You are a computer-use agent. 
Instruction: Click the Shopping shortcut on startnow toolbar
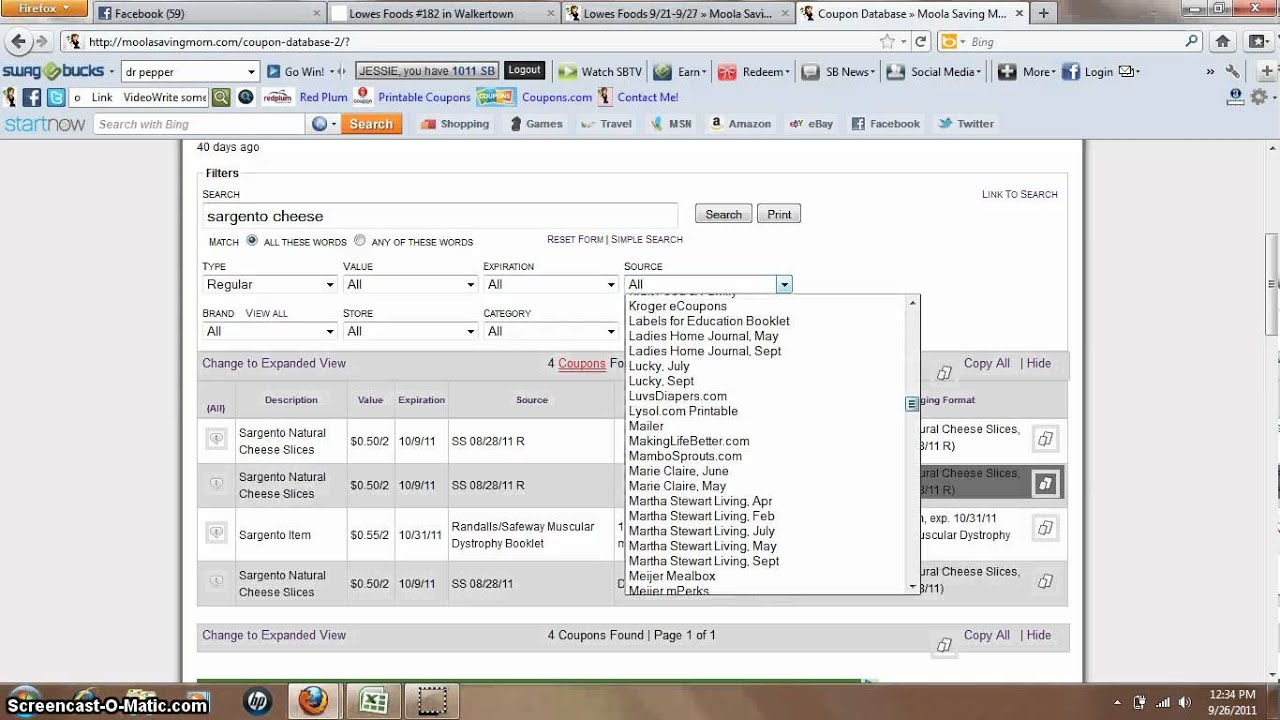(x=455, y=124)
